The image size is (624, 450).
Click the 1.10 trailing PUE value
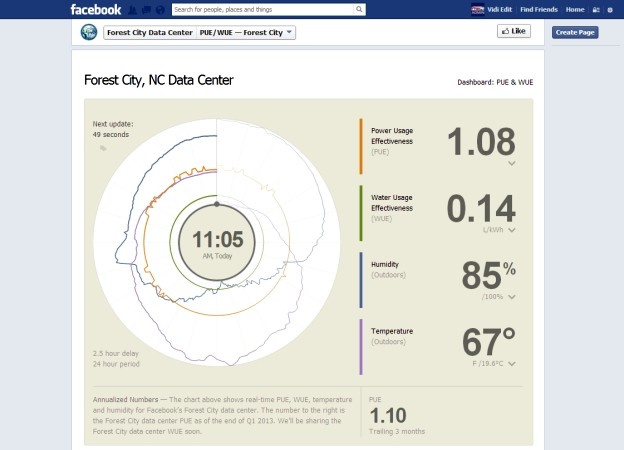(388, 416)
